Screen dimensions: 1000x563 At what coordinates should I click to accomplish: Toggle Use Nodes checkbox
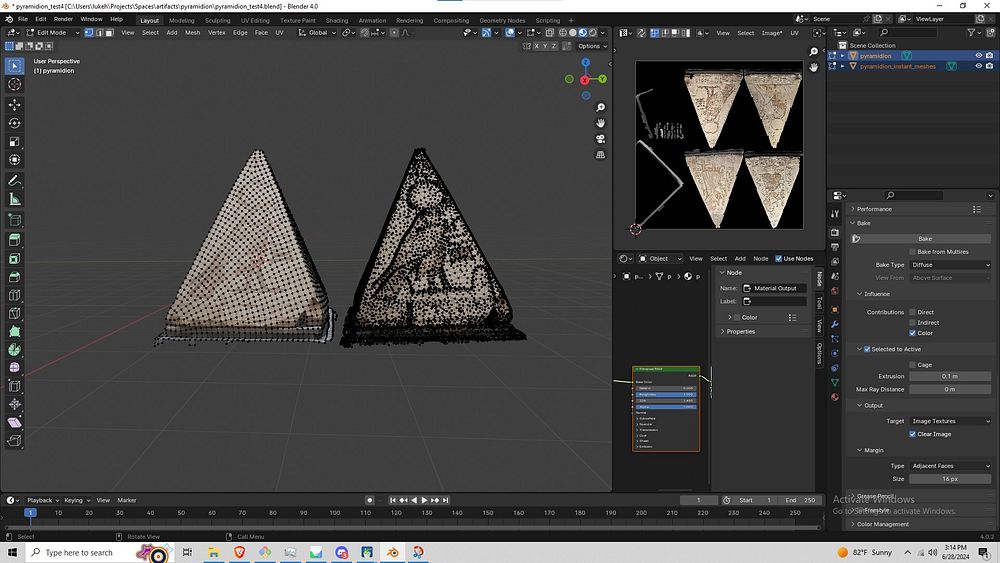coord(780,258)
